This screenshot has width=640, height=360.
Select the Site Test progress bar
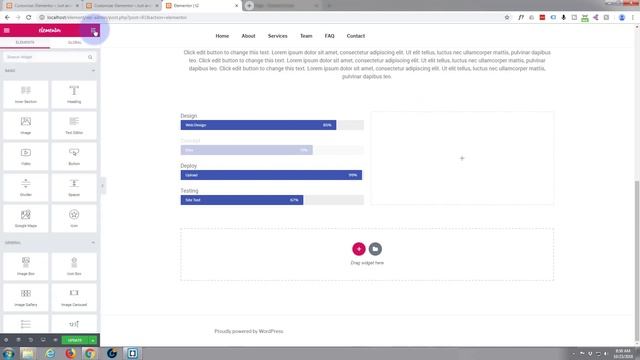(x=272, y=200)
